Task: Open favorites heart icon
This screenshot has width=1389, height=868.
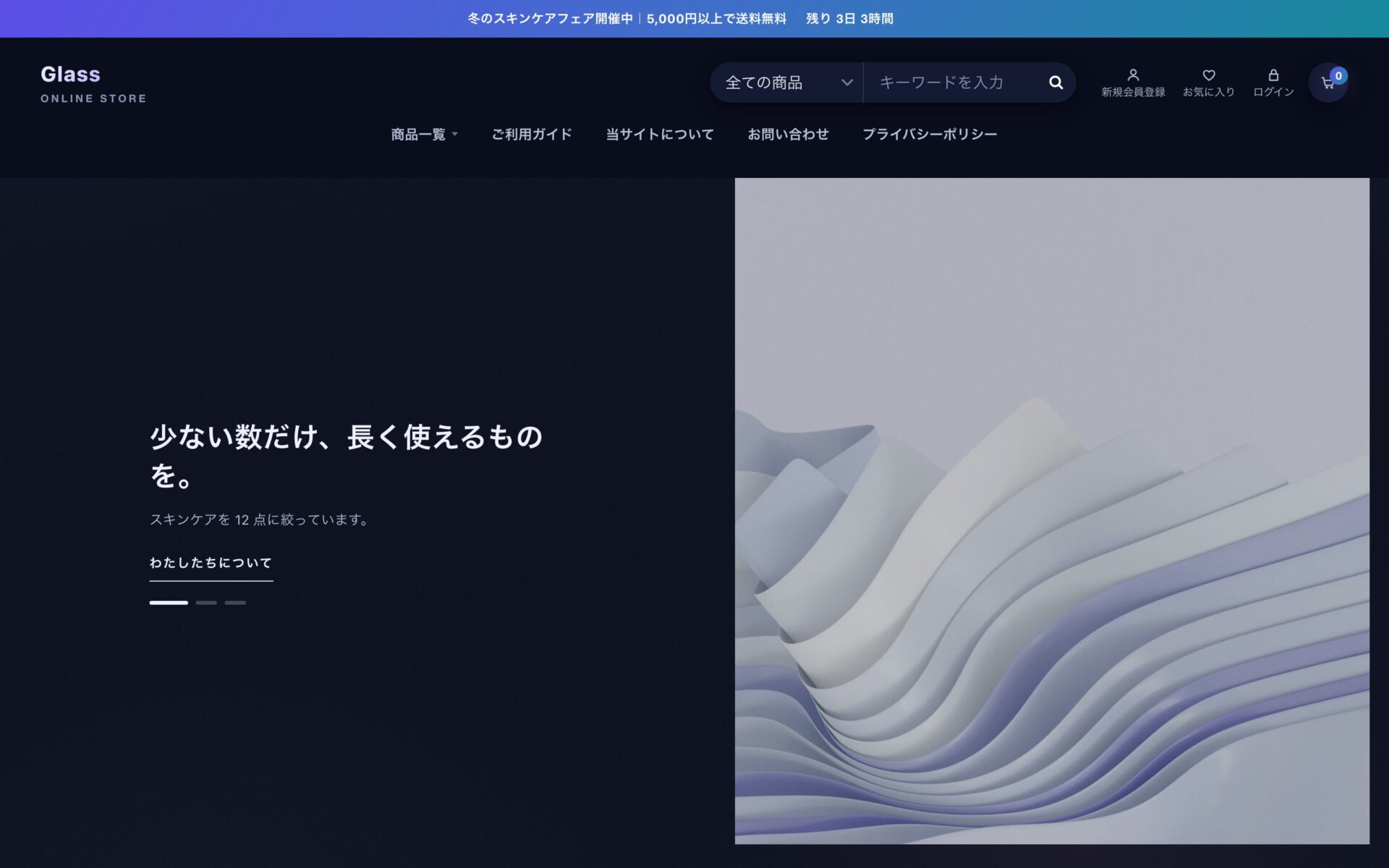Action: [x=1208, y=75]
